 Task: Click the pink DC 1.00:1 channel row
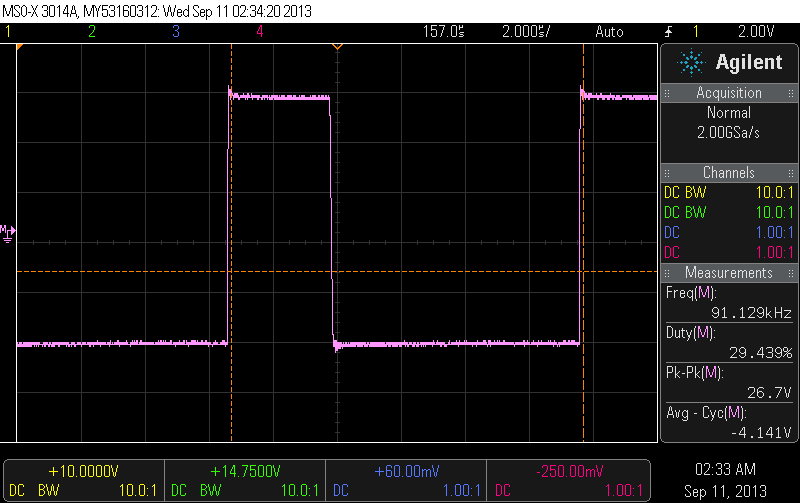(x=729, y=253)
